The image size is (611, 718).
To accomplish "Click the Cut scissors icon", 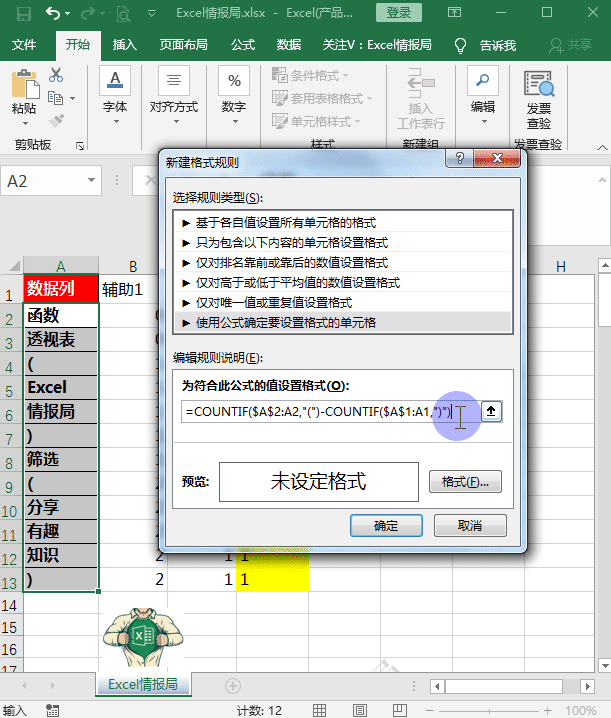I will click(x=56, y=75).
